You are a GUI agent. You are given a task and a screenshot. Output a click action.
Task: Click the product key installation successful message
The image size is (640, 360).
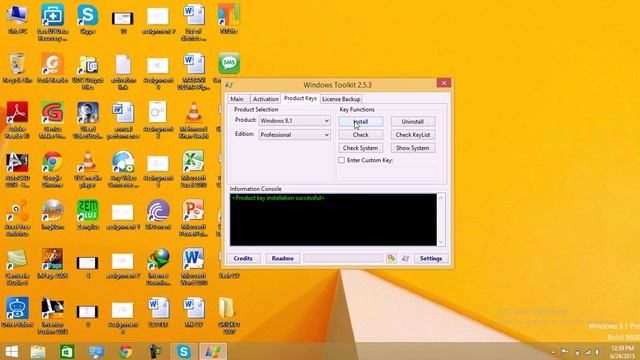pyautogui.click(x=278, y=198)
